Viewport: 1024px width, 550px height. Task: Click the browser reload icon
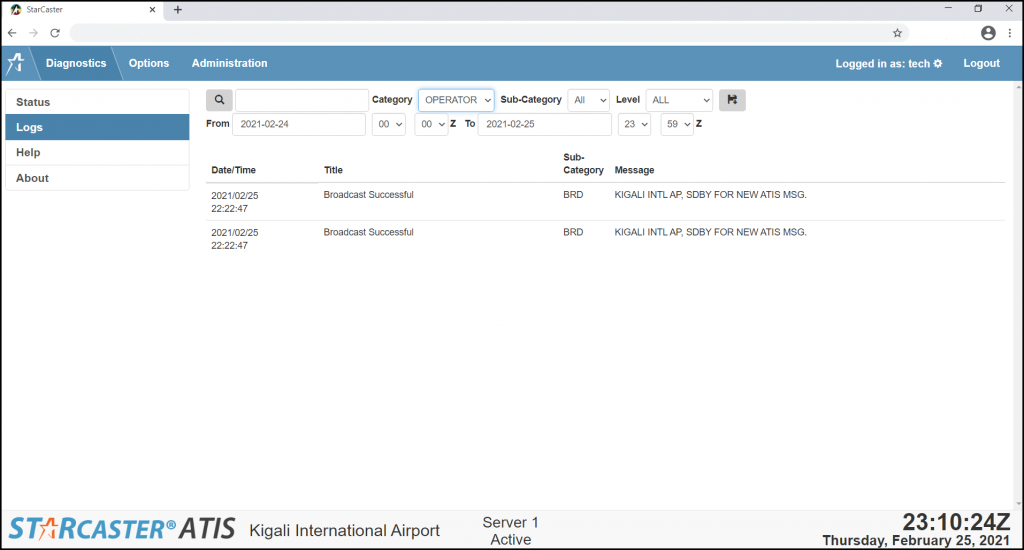[55, 33]
